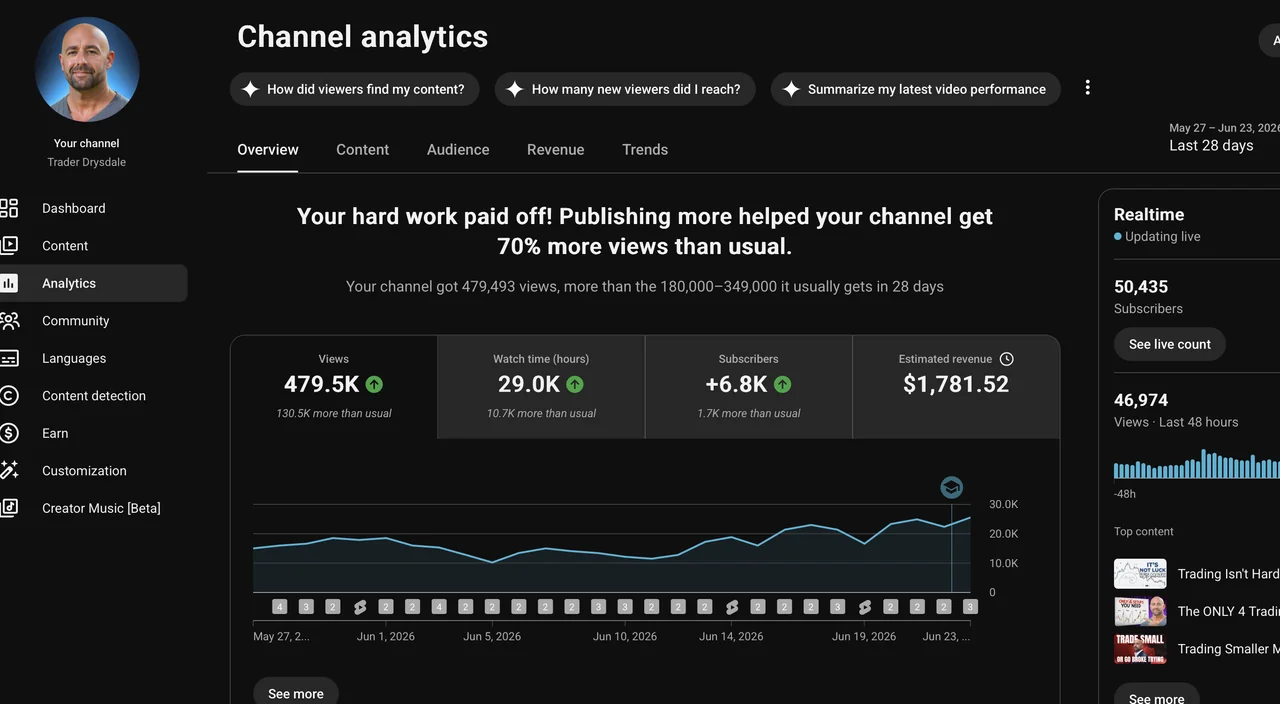This screenshot has width=1280, height=704.
Task: Click the '50,435' subscriber count
Action: click(1141, 287)
